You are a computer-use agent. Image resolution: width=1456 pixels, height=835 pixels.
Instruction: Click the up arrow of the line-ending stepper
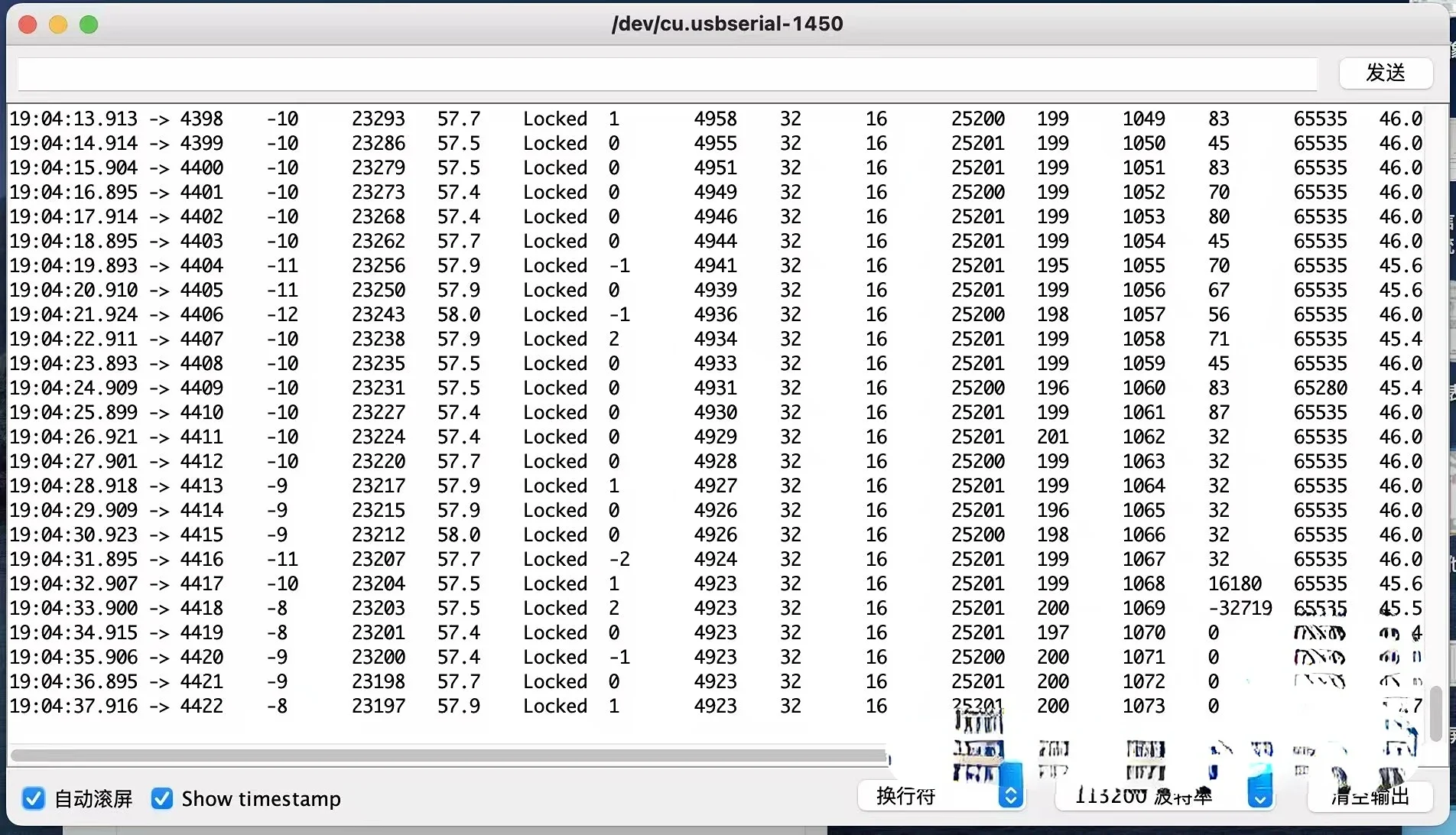pos(1011,789)
